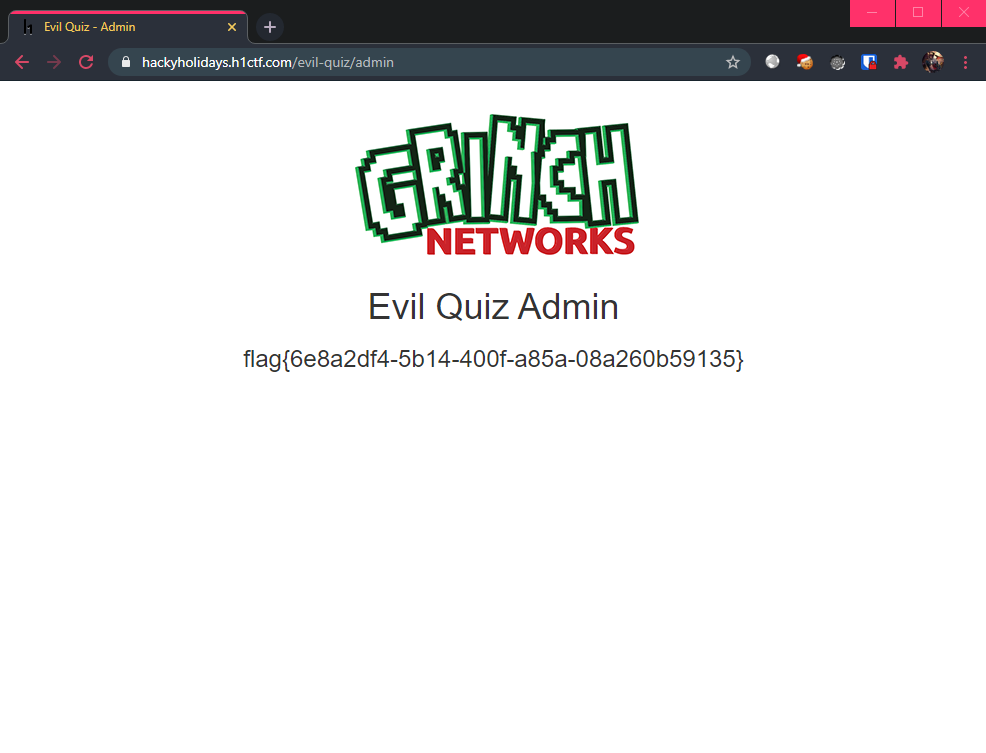Expand the Chrome three-dot menu
The width and height of the screenshot is (986, 753).
coord(965,62)
